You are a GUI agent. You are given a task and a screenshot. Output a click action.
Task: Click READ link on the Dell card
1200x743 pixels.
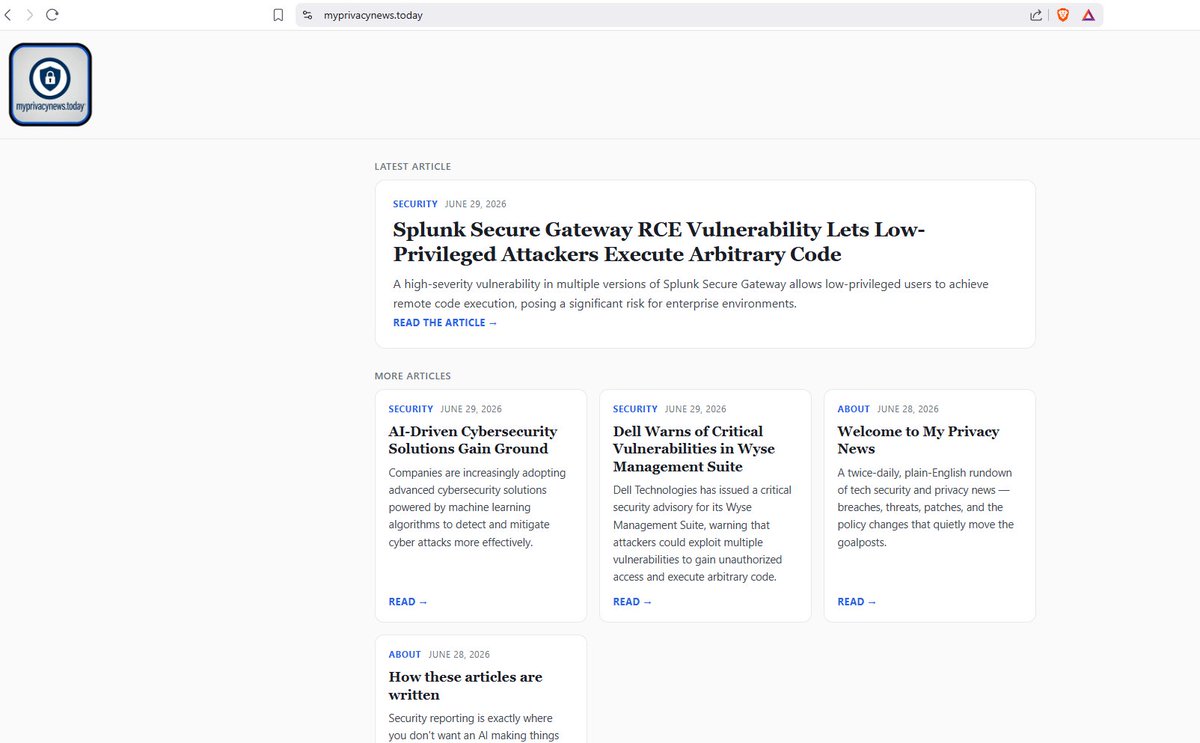click(x=632, y=602)
